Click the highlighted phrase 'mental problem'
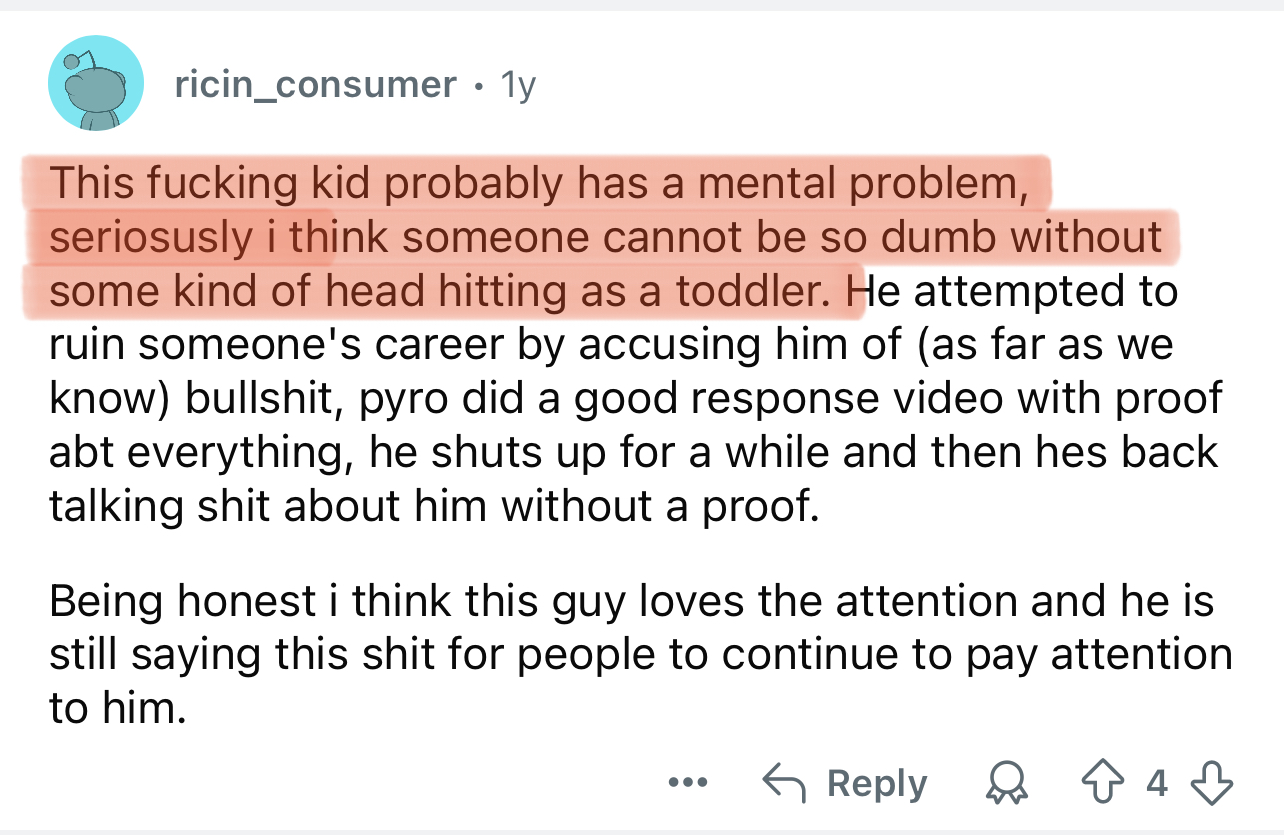 (x=867, y=183)
